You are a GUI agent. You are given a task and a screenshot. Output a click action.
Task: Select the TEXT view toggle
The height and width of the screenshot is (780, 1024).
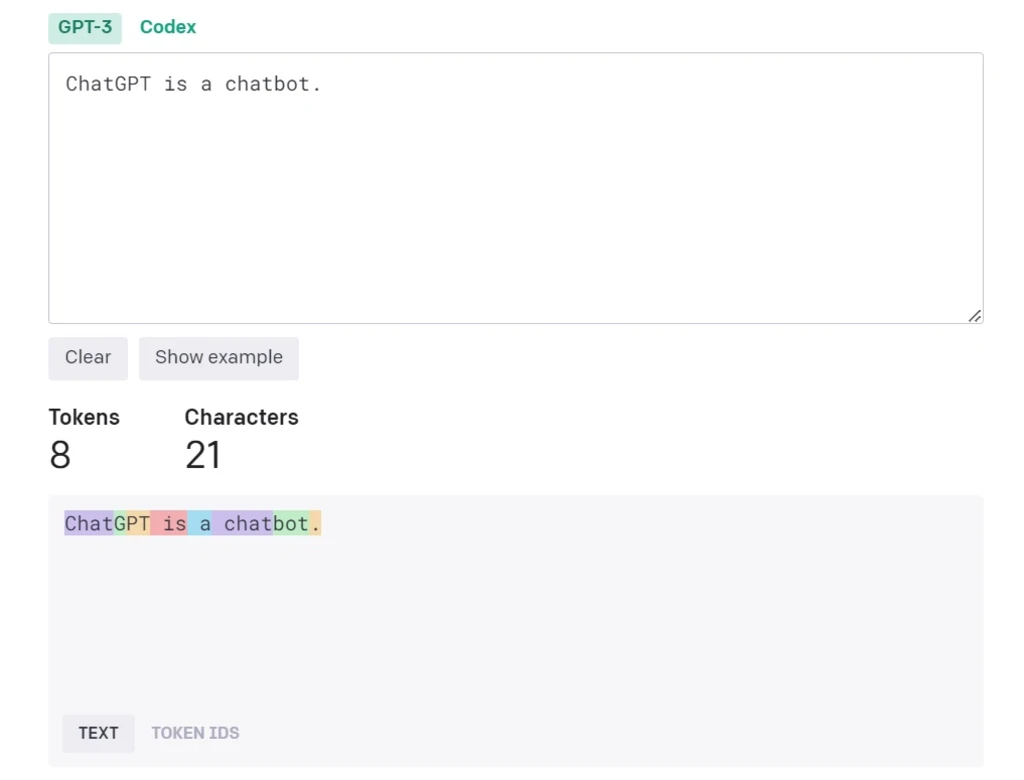tap(98, 733)
